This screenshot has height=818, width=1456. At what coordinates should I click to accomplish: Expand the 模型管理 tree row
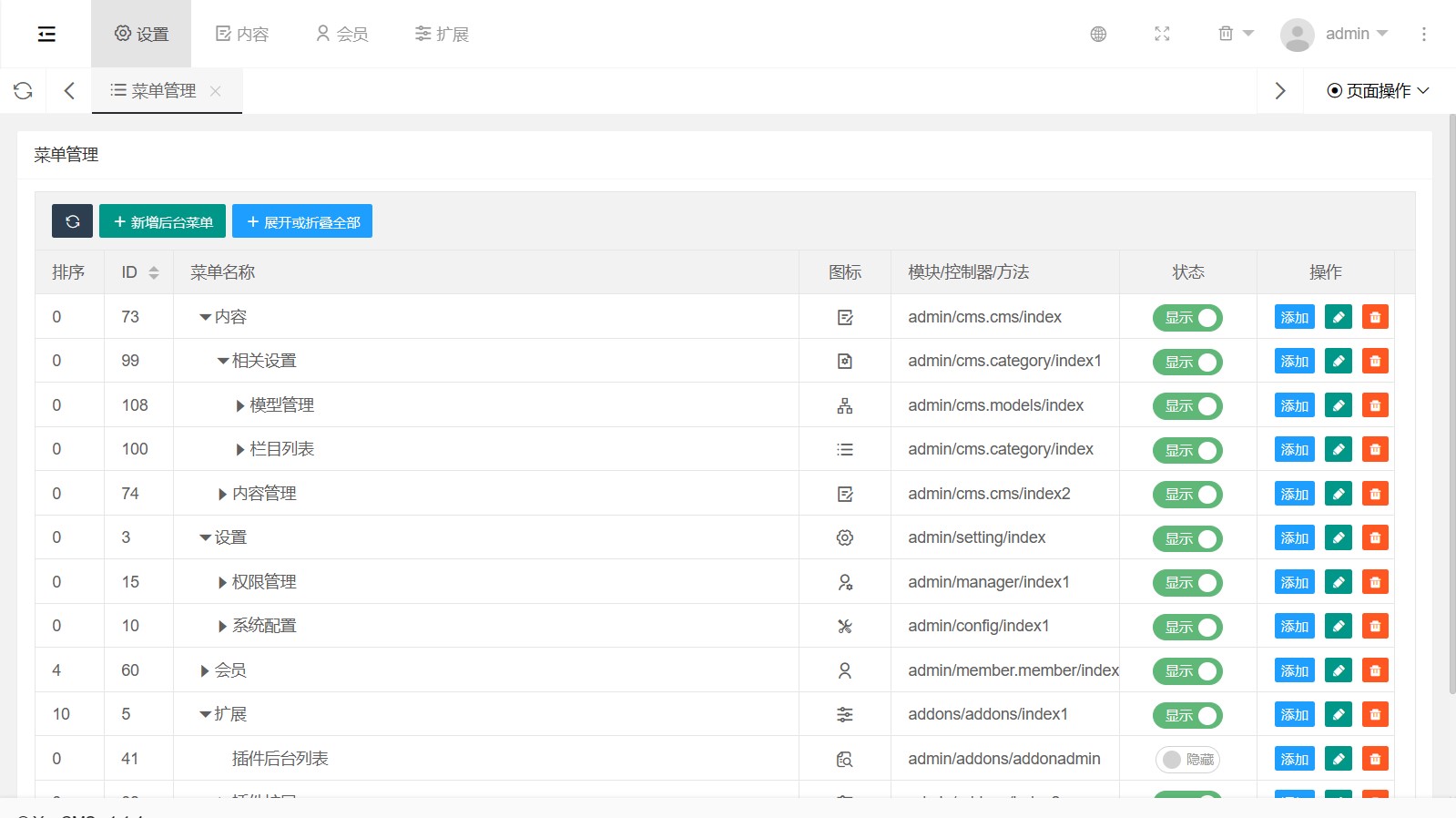coord(240,405)
